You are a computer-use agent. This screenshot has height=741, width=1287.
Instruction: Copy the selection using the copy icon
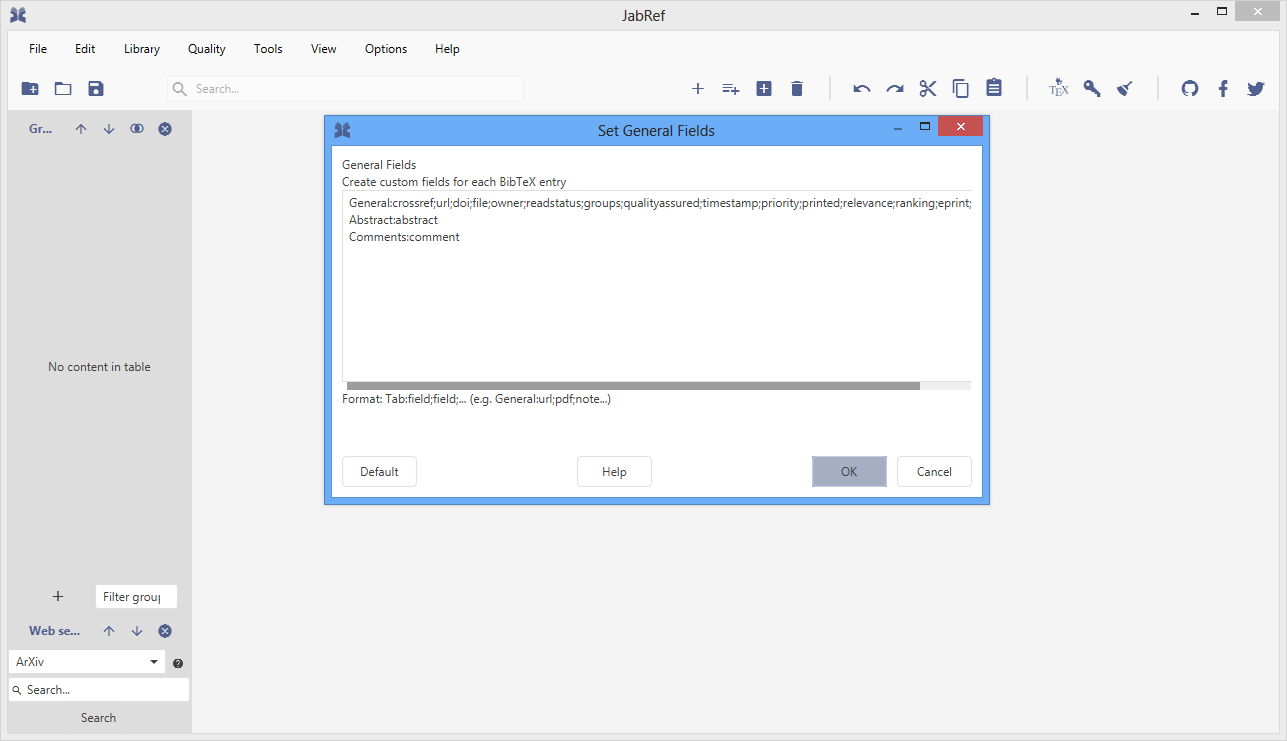coord(961,89)
